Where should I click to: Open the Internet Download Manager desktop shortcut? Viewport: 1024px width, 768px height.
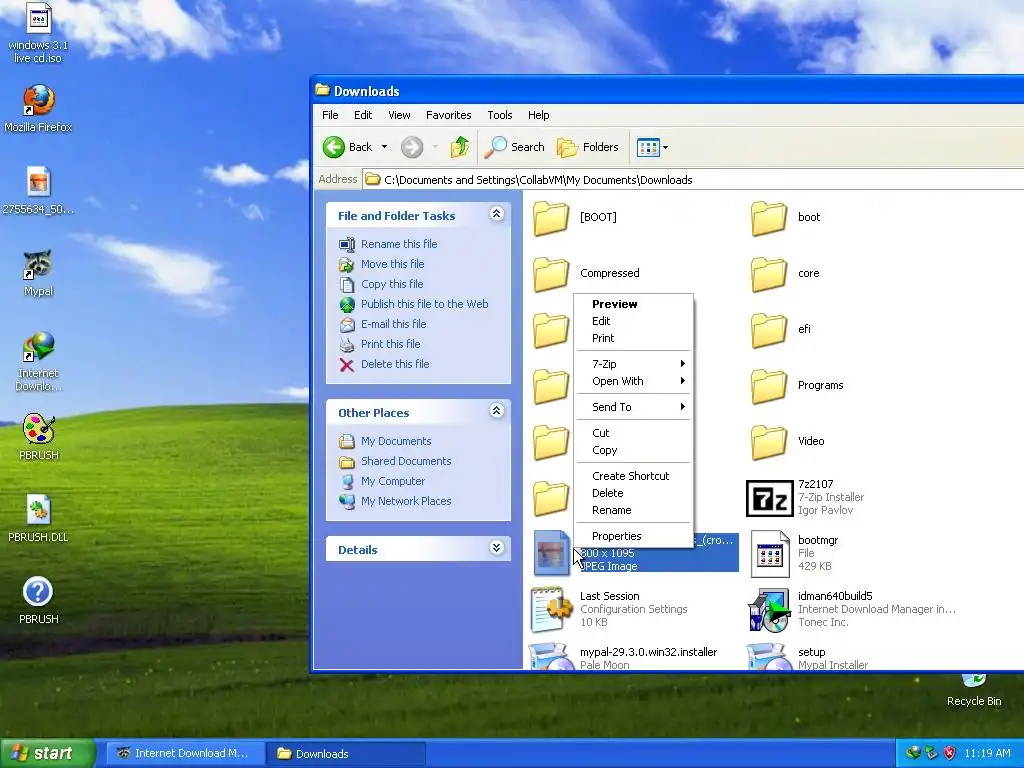point(38,362)
